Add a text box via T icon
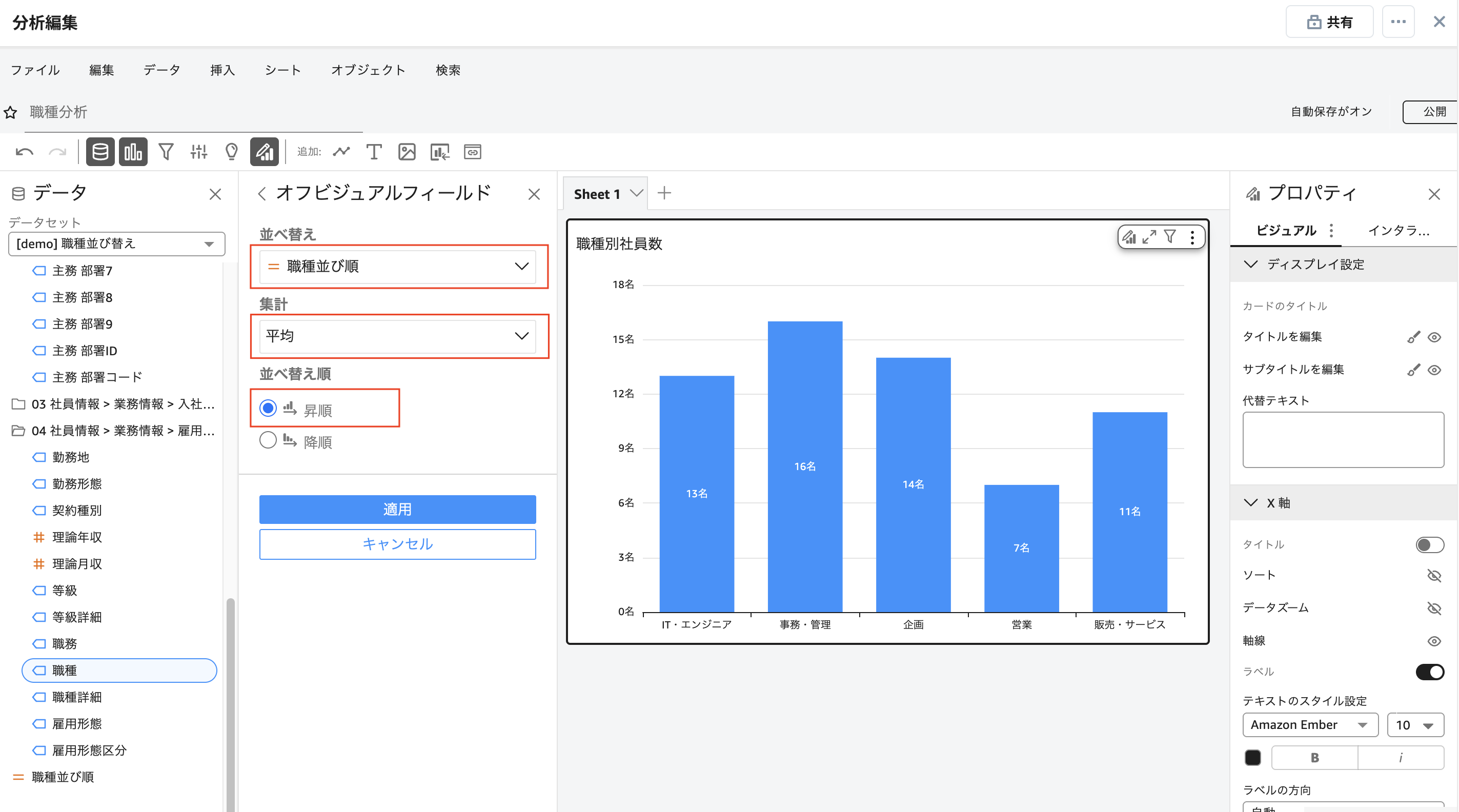1459x812 pixels. (x=374, y=152)
